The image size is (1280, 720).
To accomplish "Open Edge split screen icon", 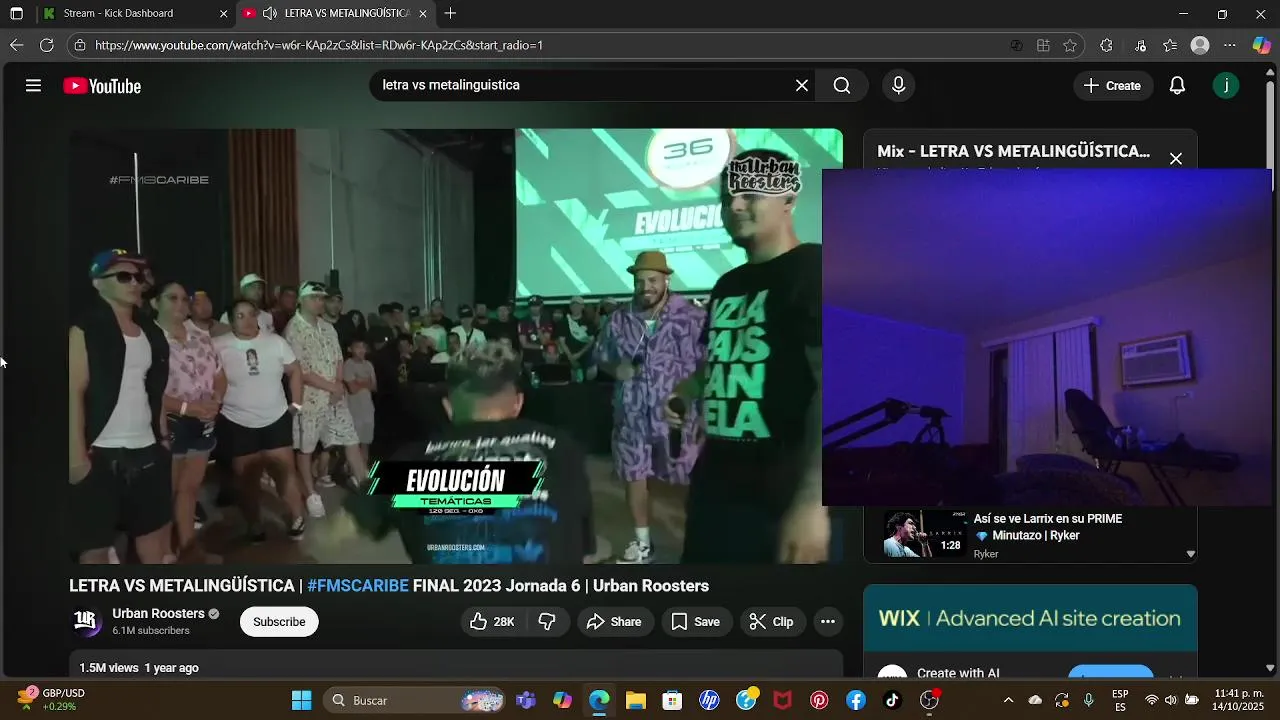I will click(1043, 45).
